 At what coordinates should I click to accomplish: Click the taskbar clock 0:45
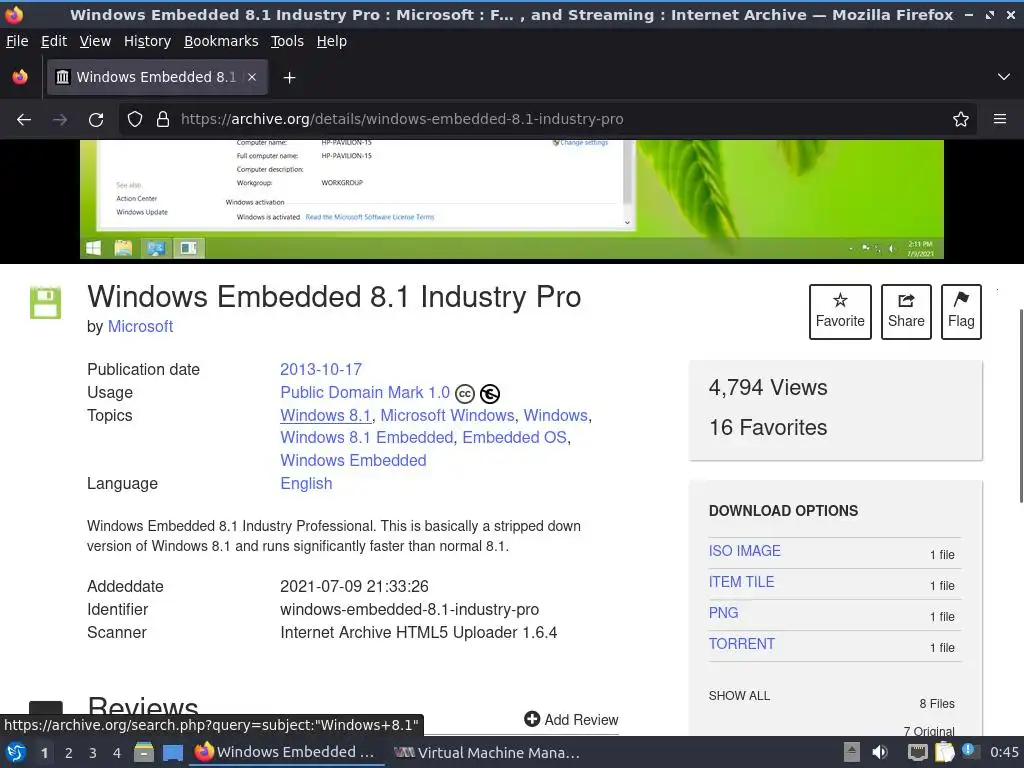coord(1004,752)
